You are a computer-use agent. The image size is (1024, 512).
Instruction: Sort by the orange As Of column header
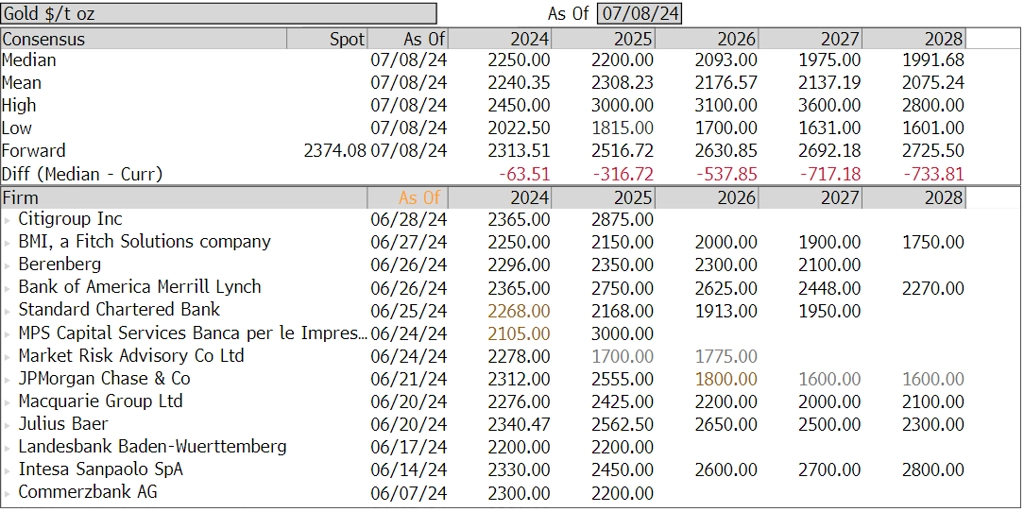[408, 197]
